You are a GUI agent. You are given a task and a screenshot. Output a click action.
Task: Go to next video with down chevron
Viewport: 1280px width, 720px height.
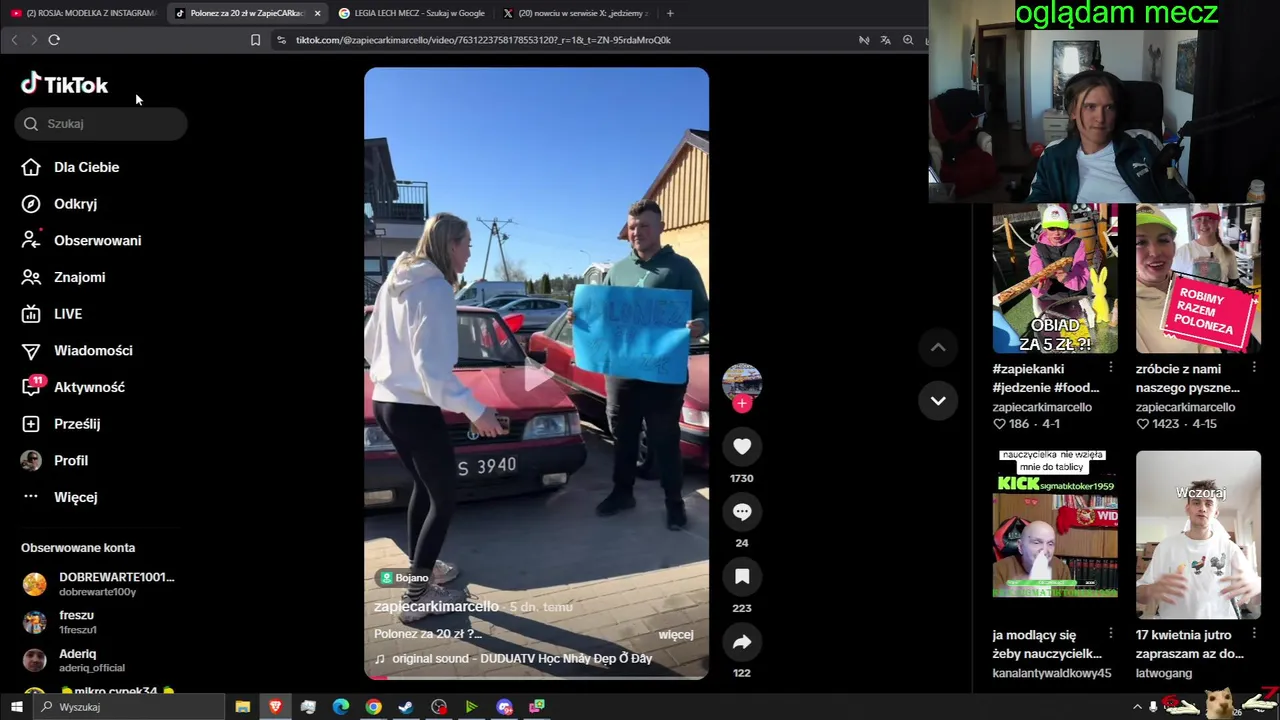[x=938, y=400]
